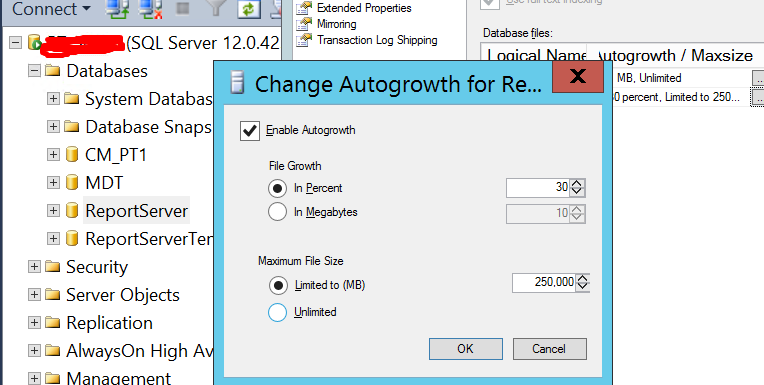The height and width of the screenshot is (385, 764).
Task: Click the ellipsis button for MB, Unlimited row
Action: tap(758, 77)
